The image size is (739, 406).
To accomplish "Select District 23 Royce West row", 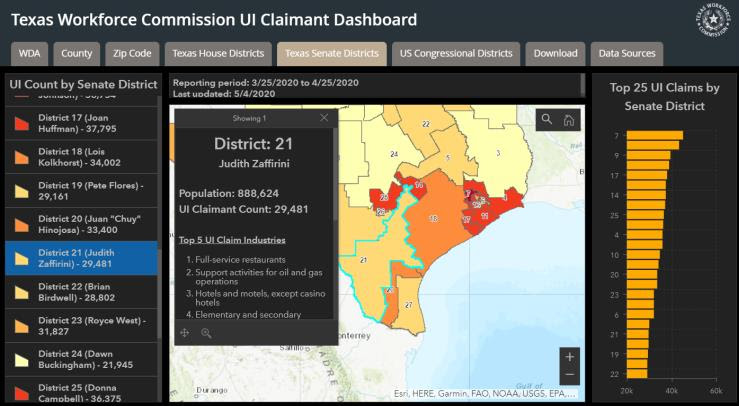I will click(x=81, y=326).
